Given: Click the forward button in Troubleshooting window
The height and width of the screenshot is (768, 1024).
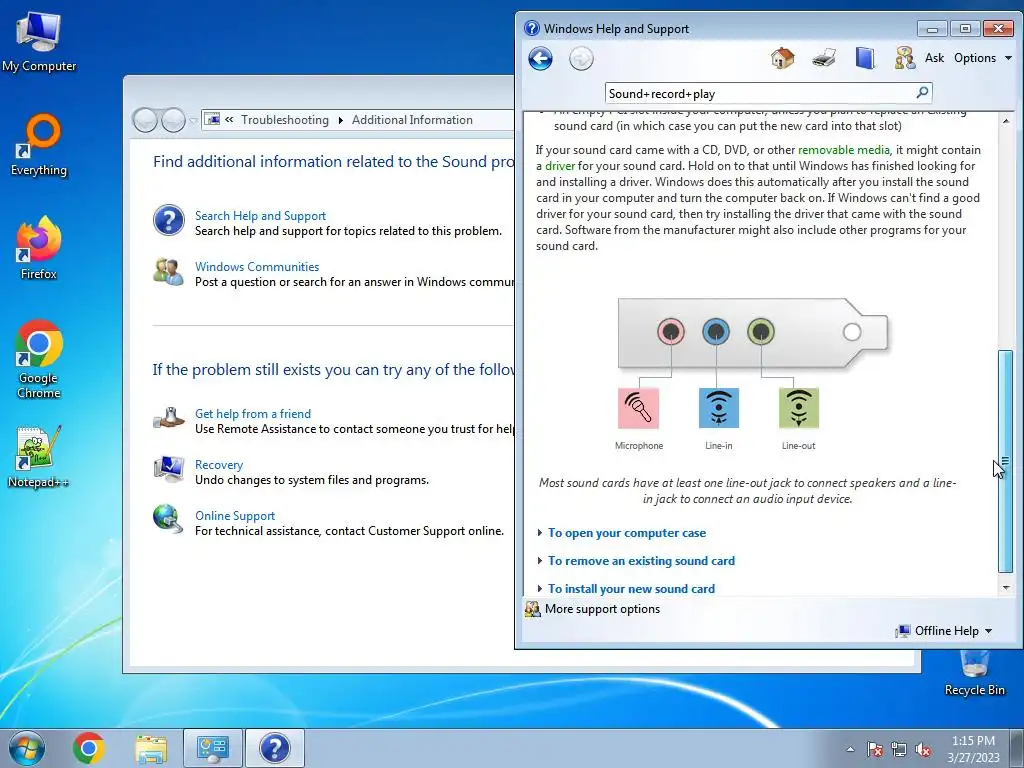Looking at the screenshot, I should click(173, 120).
